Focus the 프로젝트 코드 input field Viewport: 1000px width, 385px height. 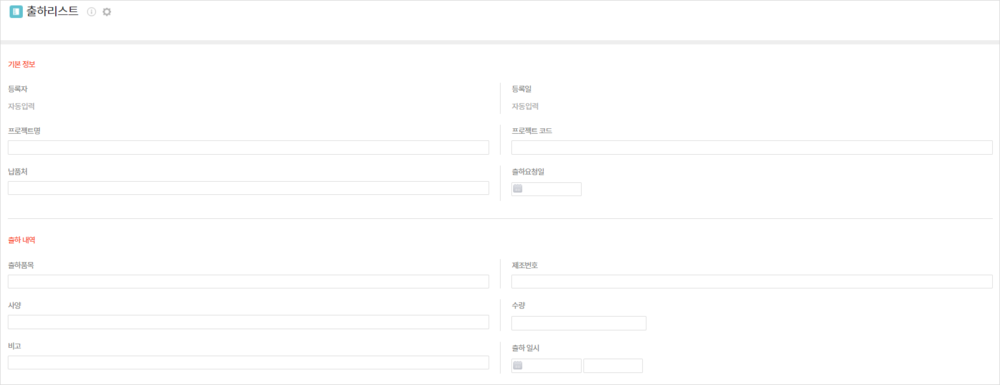752,147
